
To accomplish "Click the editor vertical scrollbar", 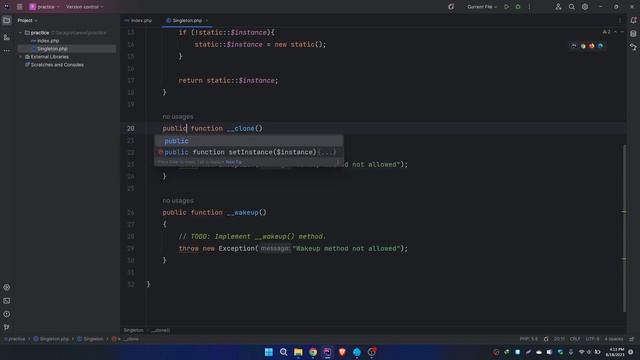I will coord(624,228).
